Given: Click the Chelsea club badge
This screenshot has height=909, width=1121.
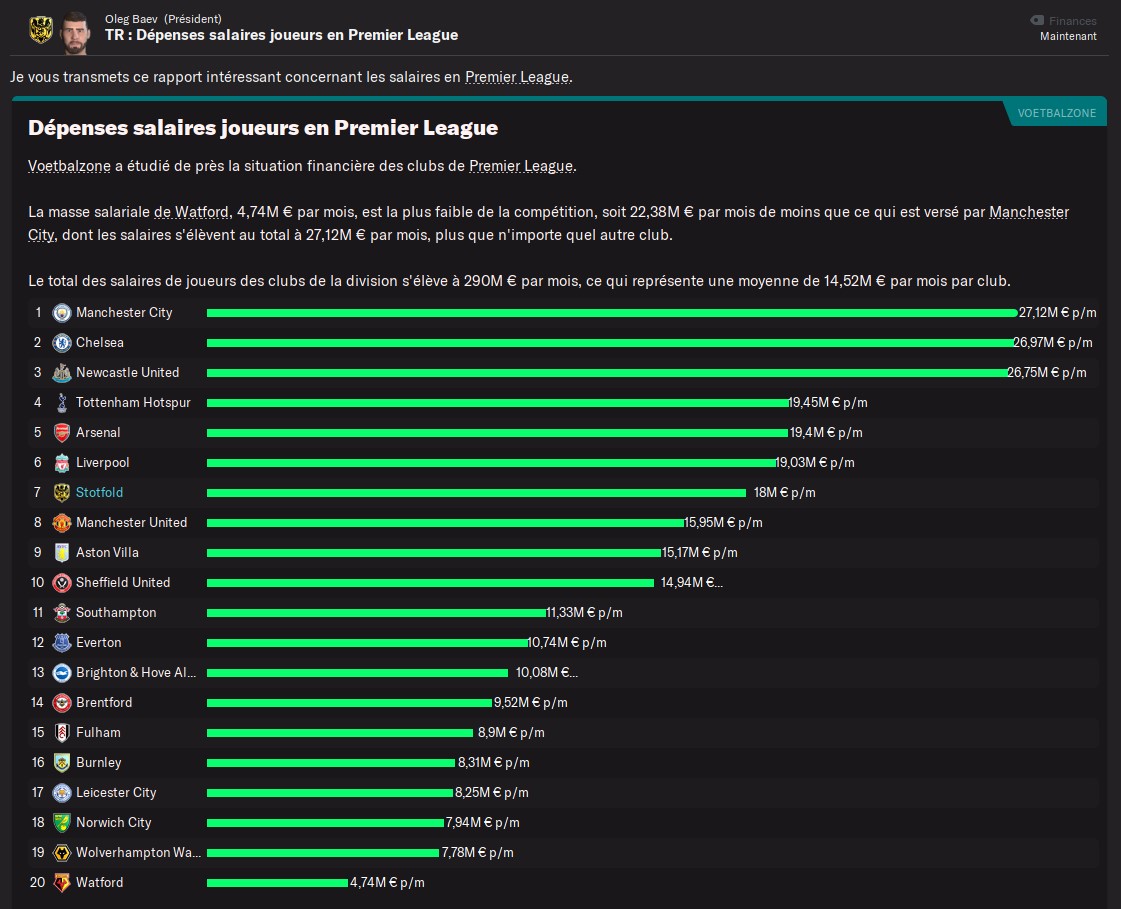Looking at the screenshot, I should (62, 343).
